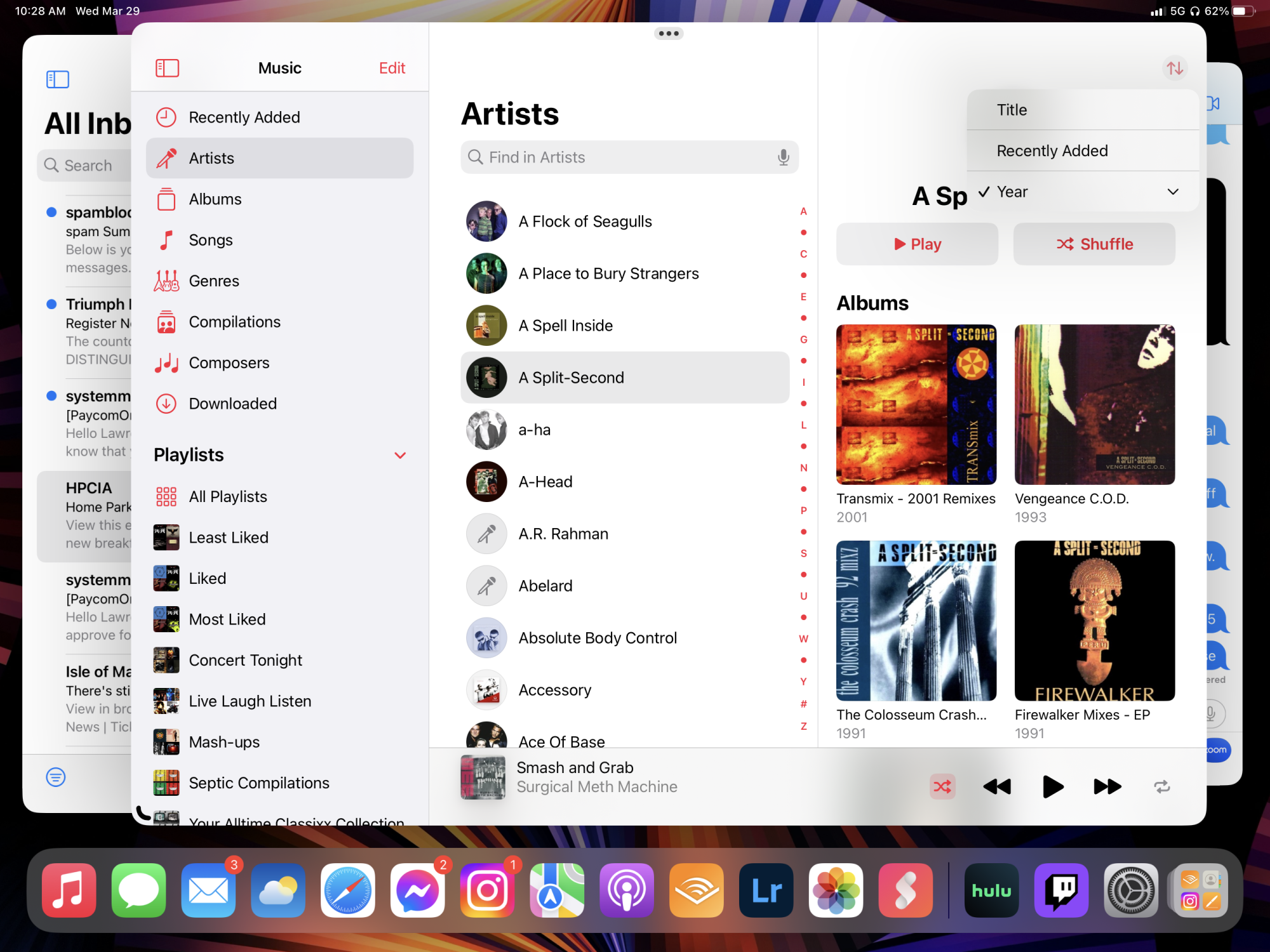Play Smash and Grab
Image resolution: width=1270 pixels, height=952 pixels.
1052,787
